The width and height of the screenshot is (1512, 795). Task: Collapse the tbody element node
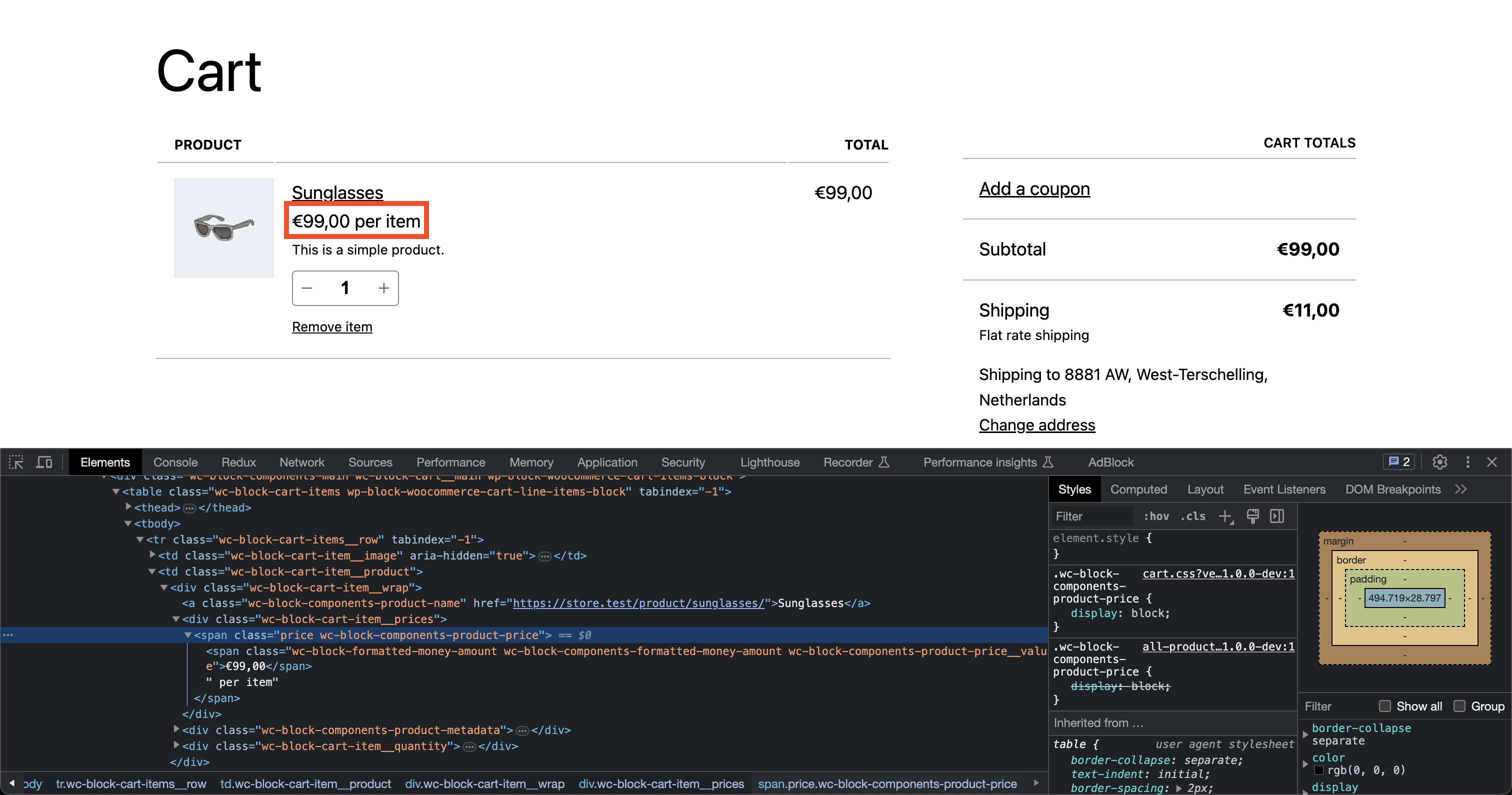click(x=128, y=523)
